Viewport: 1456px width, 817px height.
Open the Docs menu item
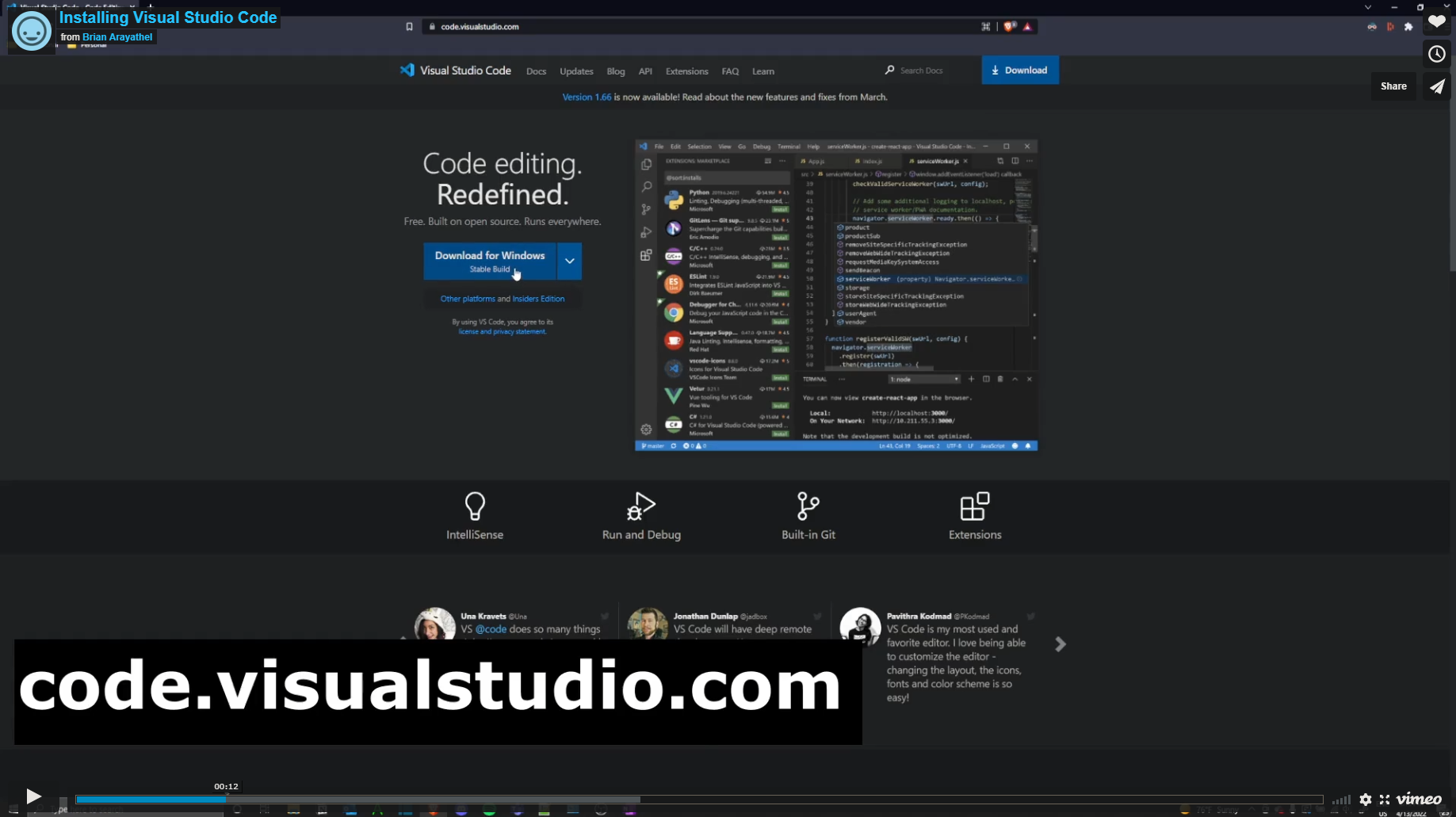pyautogui.click(x=536, y=71)
